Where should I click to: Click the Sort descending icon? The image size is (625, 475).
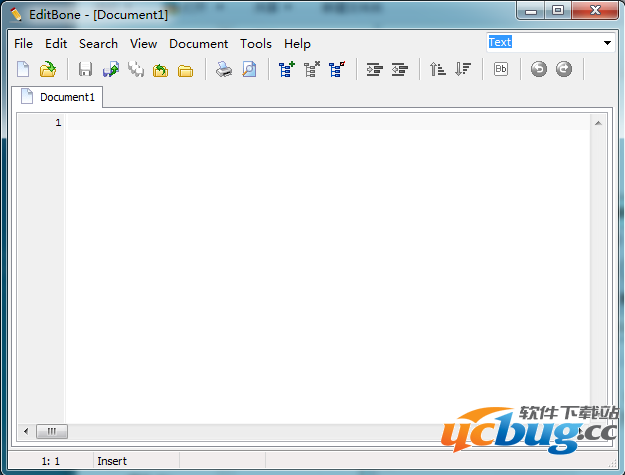pyautogui.click(x=463, y=70)
